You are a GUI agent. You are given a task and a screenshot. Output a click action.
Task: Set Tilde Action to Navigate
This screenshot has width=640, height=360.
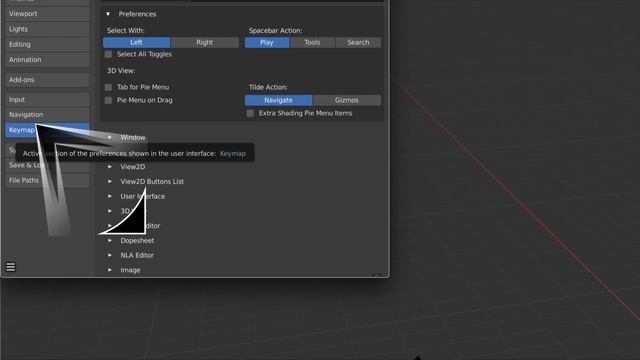click(x=278, y=100)
